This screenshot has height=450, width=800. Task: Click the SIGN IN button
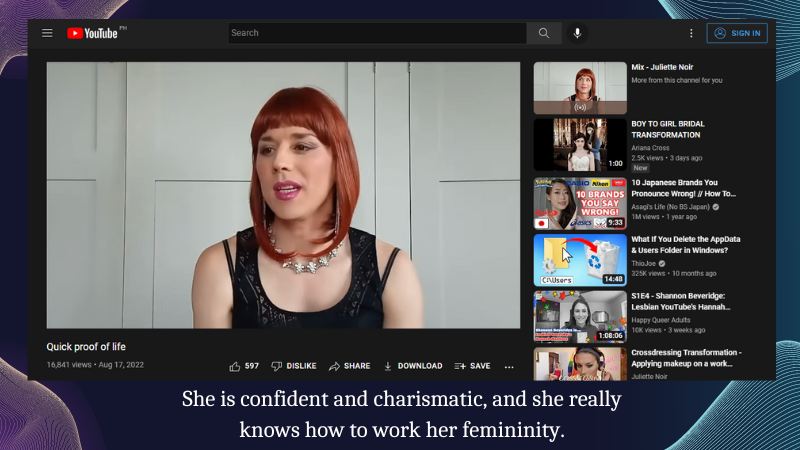737,33
